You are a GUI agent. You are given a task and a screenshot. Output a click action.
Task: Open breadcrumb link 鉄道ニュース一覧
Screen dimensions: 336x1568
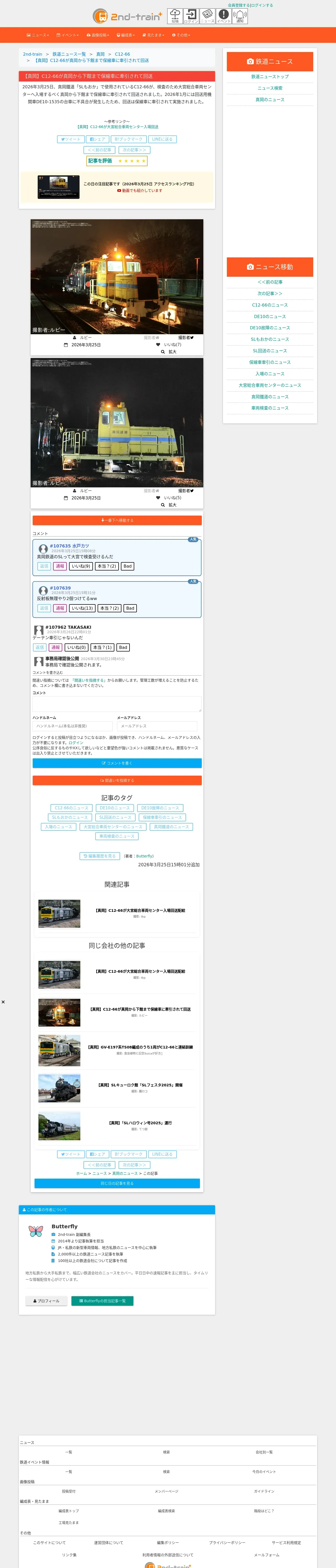point(69,54)
